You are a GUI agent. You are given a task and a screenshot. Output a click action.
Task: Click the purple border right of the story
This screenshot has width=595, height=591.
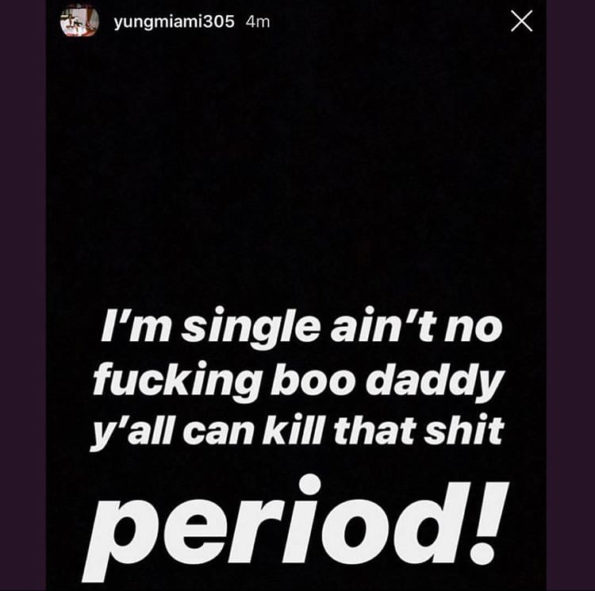pos(571,295)
